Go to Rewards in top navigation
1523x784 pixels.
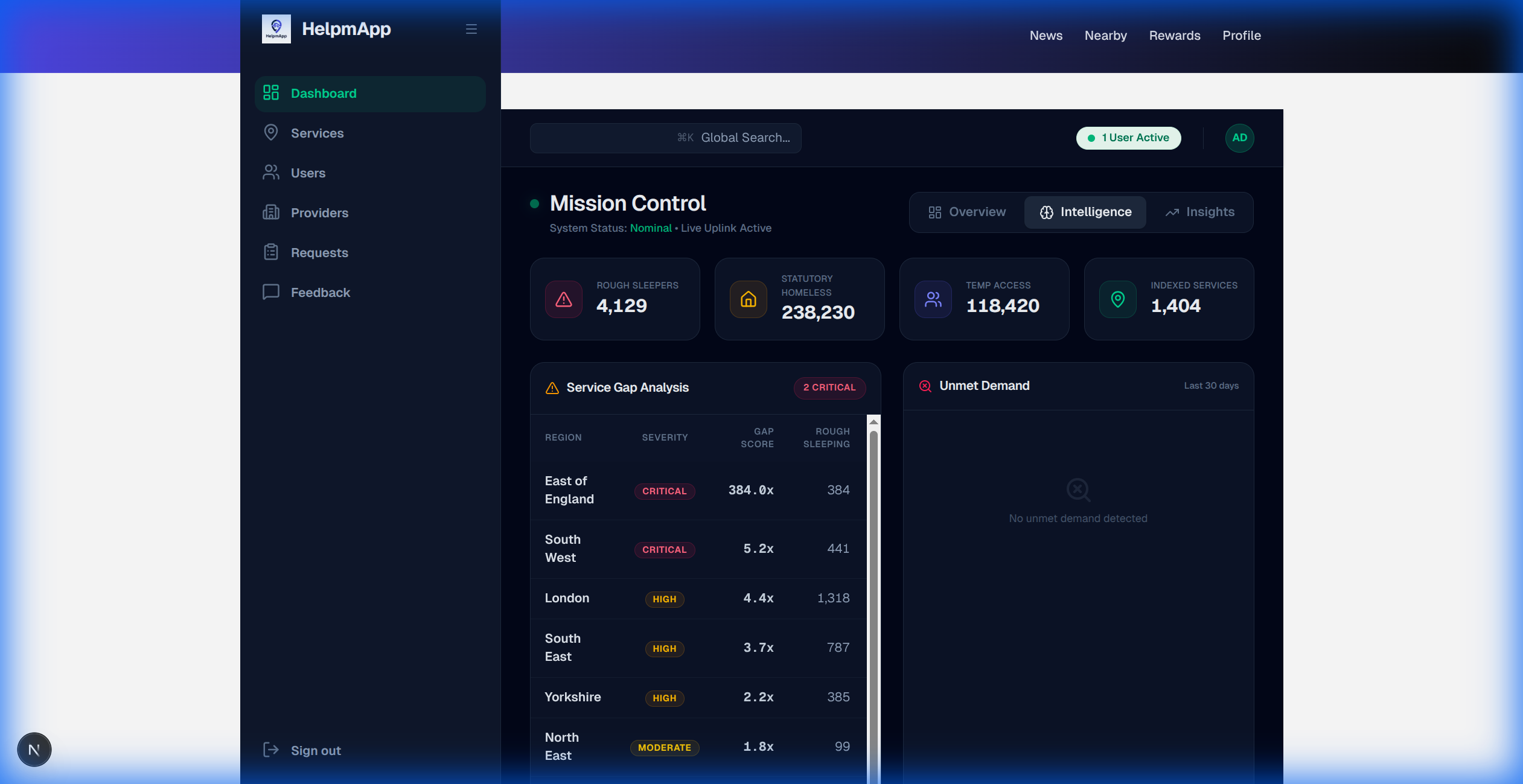pyautogui.click(x=1174, y=36)
